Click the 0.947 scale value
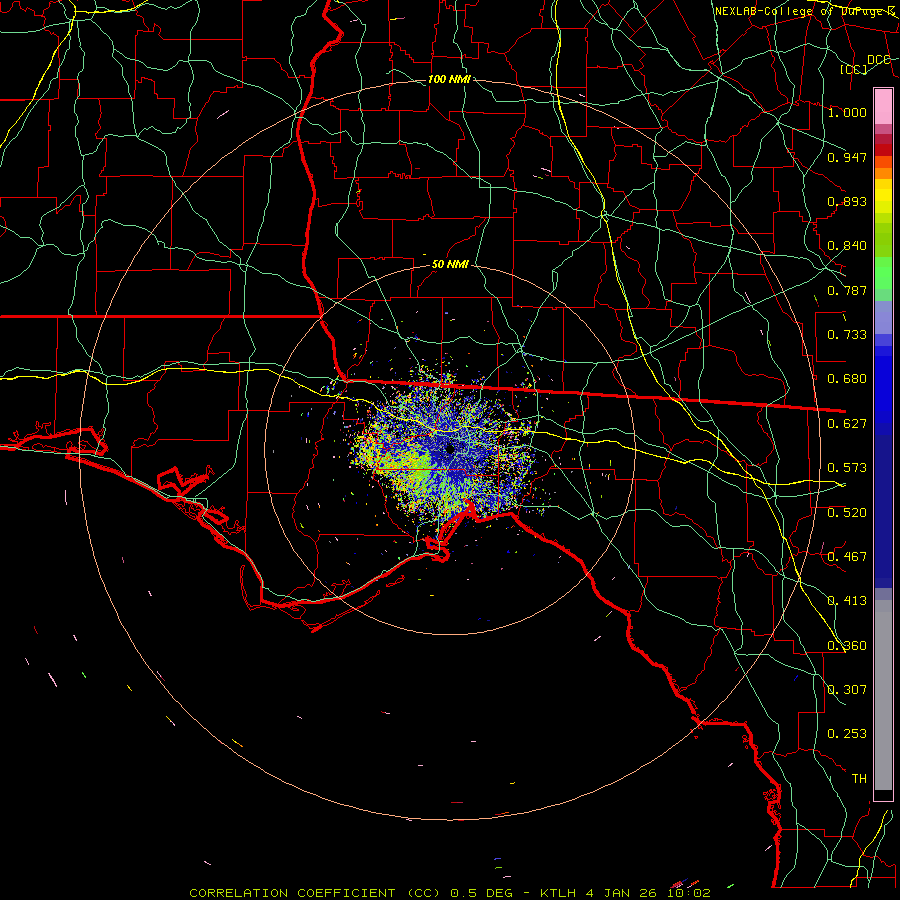Image resolution: width=900 pixels, height=900 pixels. click(847, 157)
